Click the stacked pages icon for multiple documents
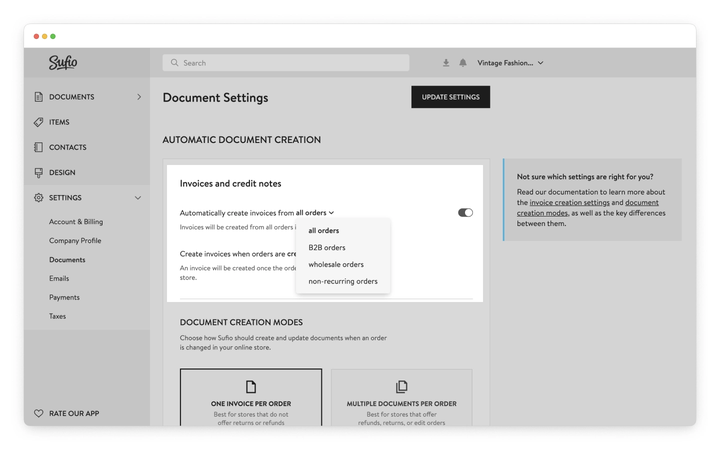This screenshot has width=720, height=450. point(401,387)
